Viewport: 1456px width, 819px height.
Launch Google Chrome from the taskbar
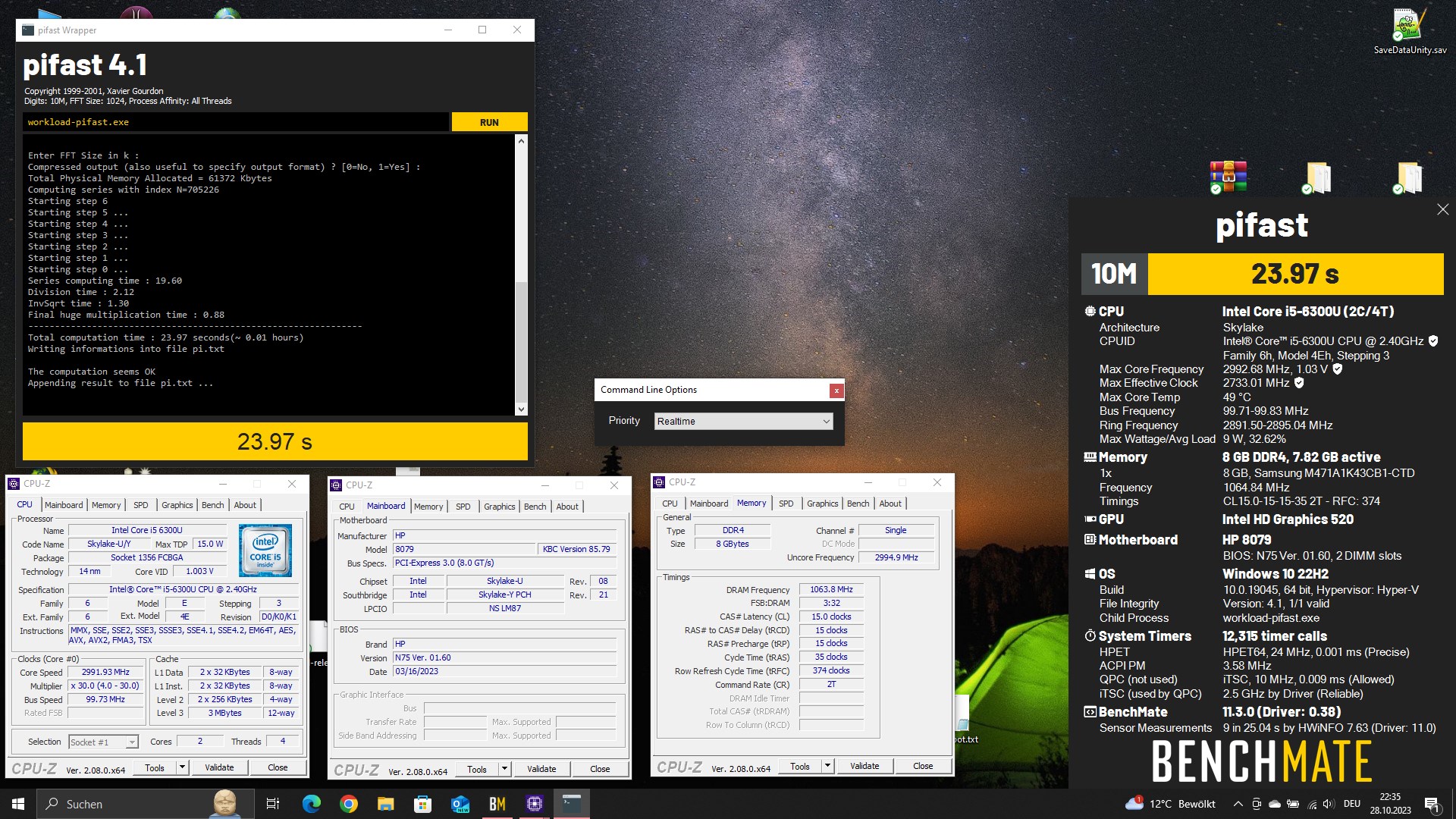[349, 804]
